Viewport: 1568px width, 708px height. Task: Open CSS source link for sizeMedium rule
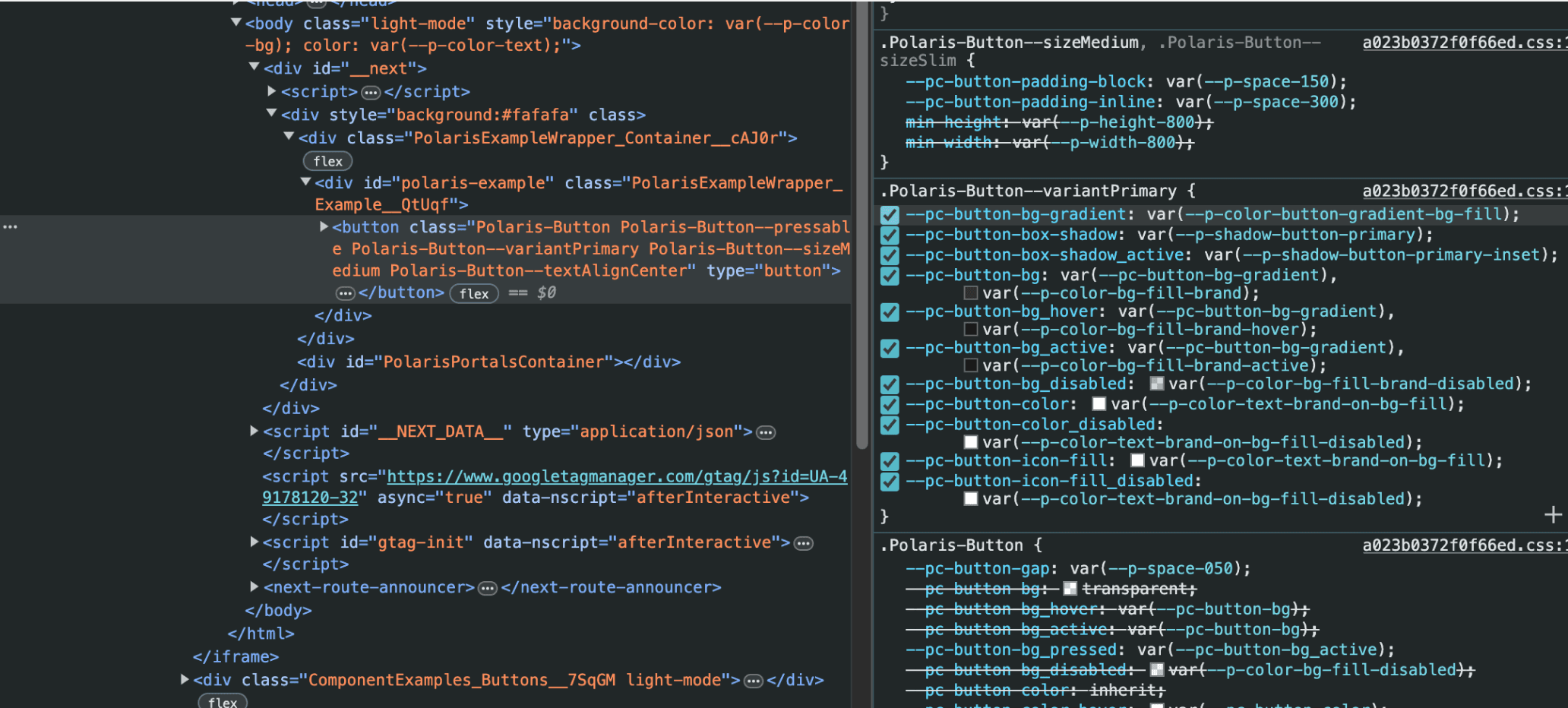(1465, 43)
